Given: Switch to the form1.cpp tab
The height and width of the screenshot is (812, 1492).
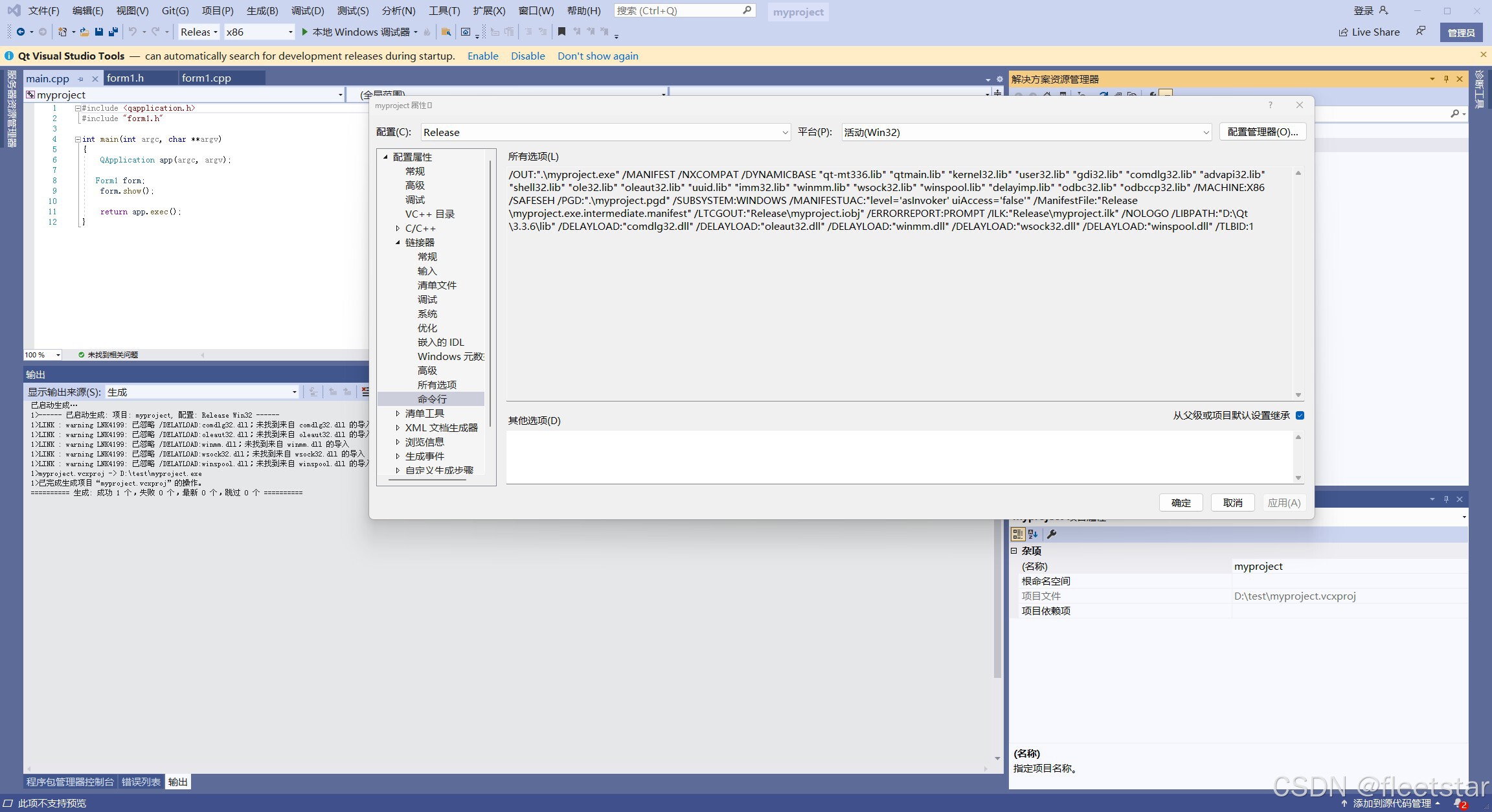Looking at the screenshot, I should (x=206, y=78).
